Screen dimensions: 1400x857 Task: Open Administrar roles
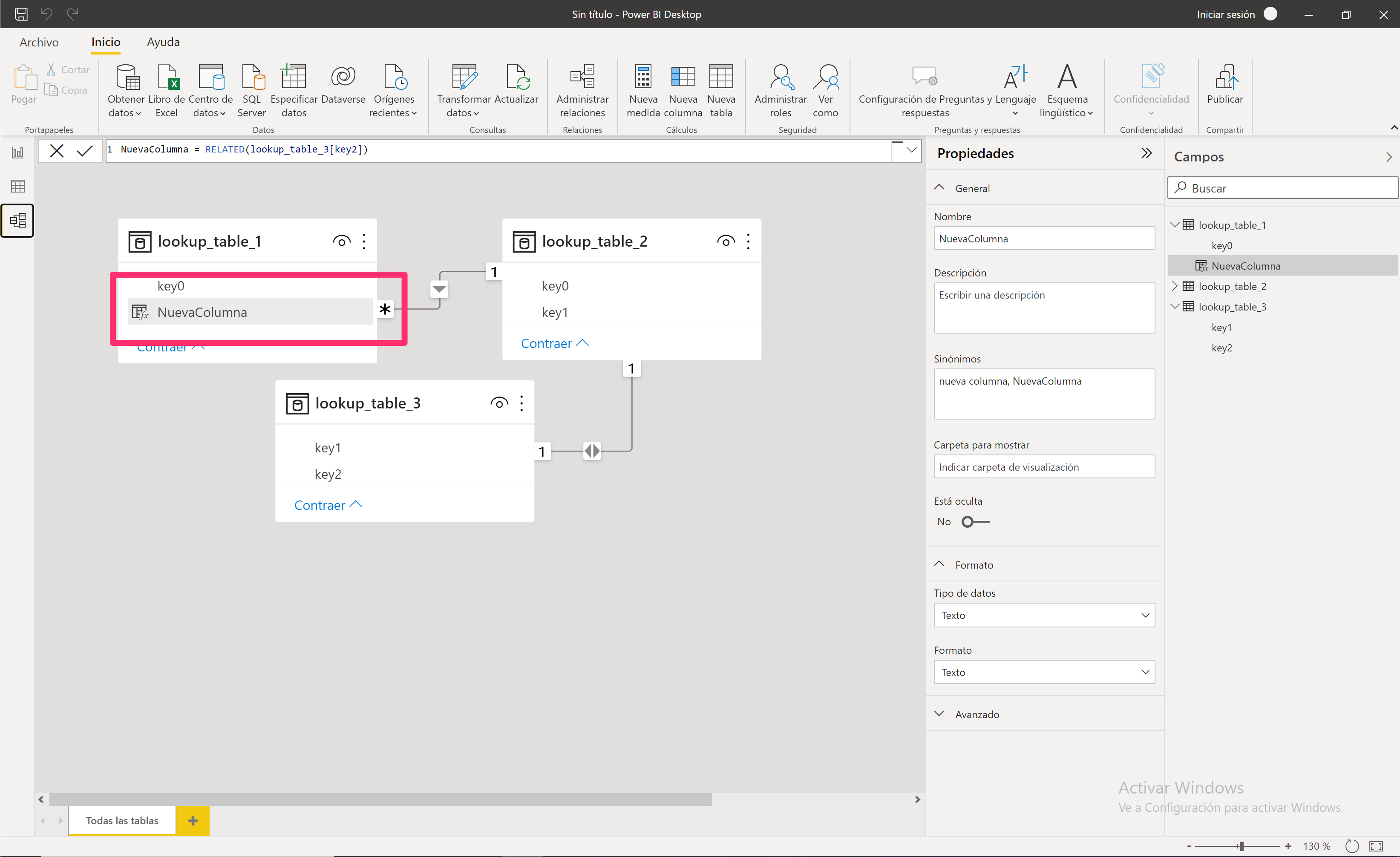click(x=781, y=91)
